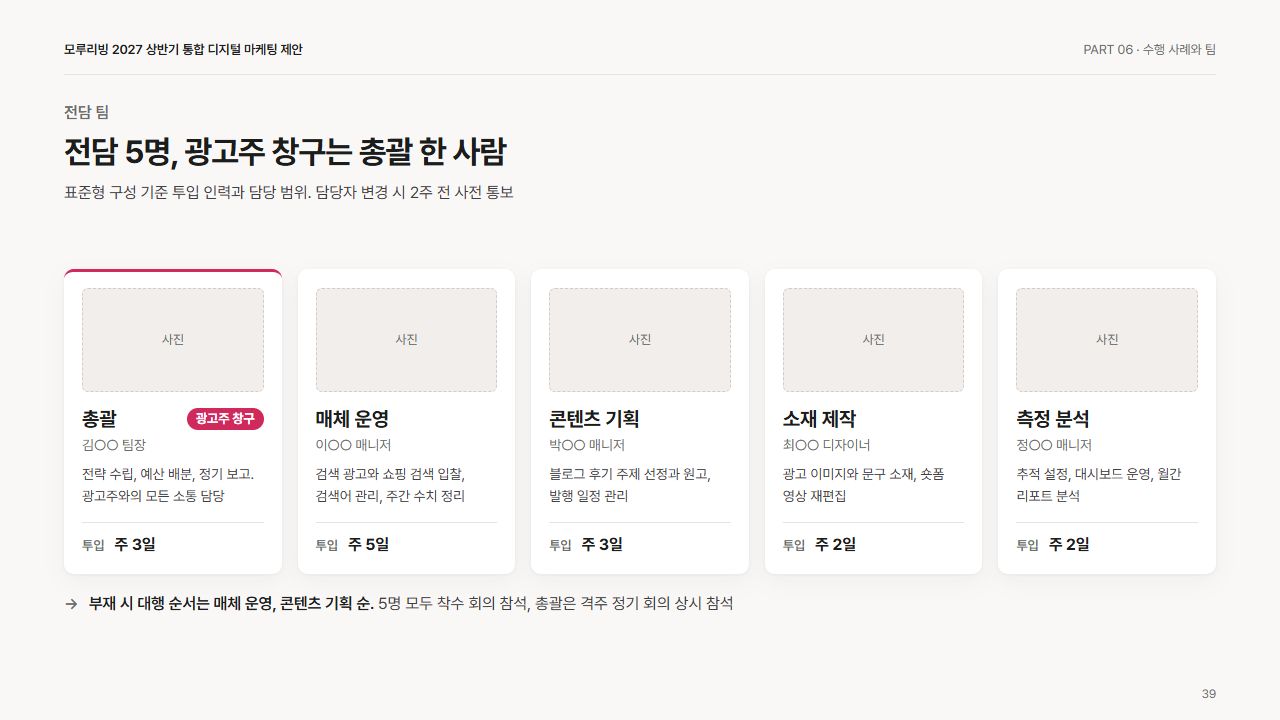
Task: Click 주 3일 in the 콘텐츠 기획 card
Action: (x=602, y=545)
